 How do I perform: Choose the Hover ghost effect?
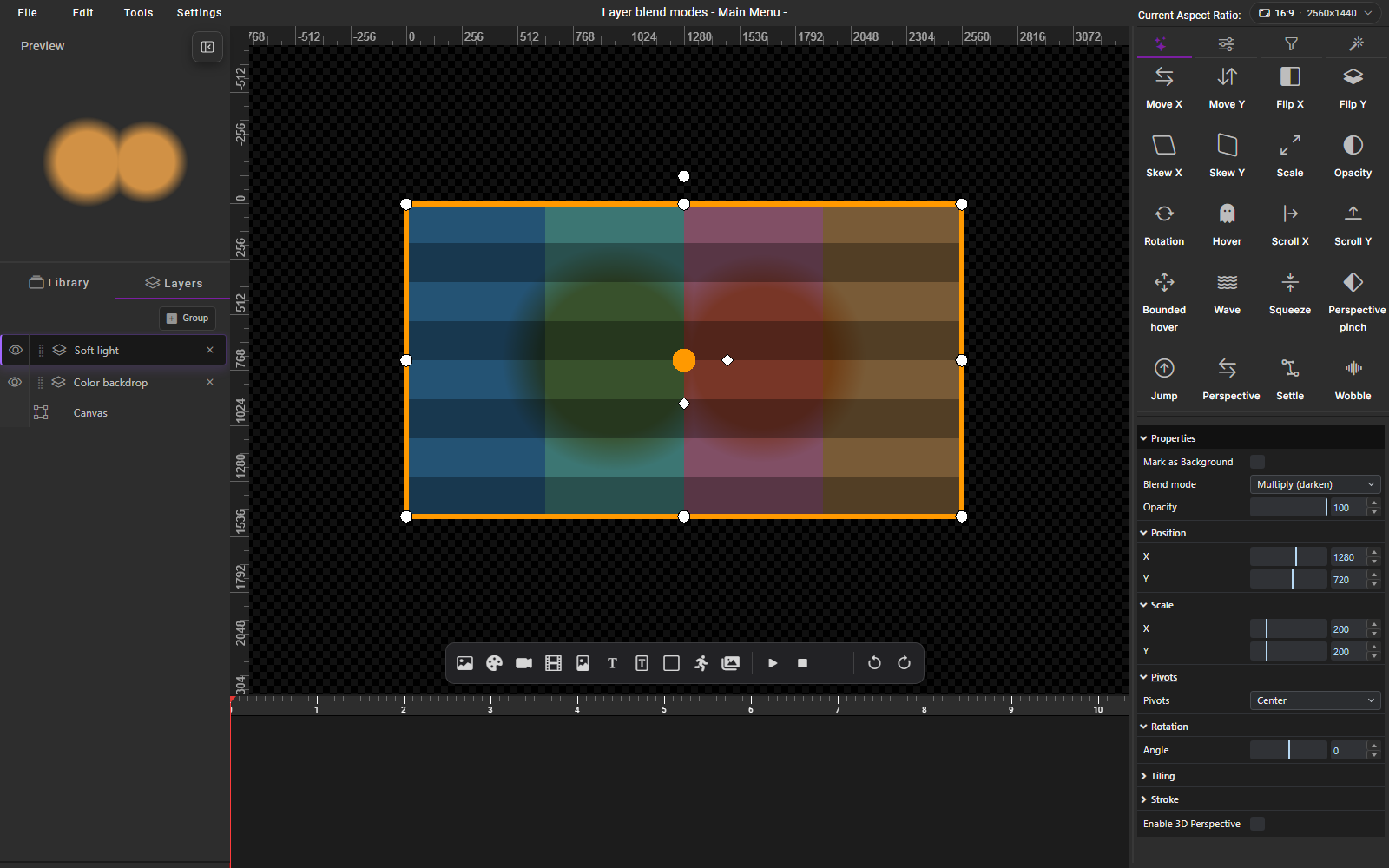coord(1227,225)
